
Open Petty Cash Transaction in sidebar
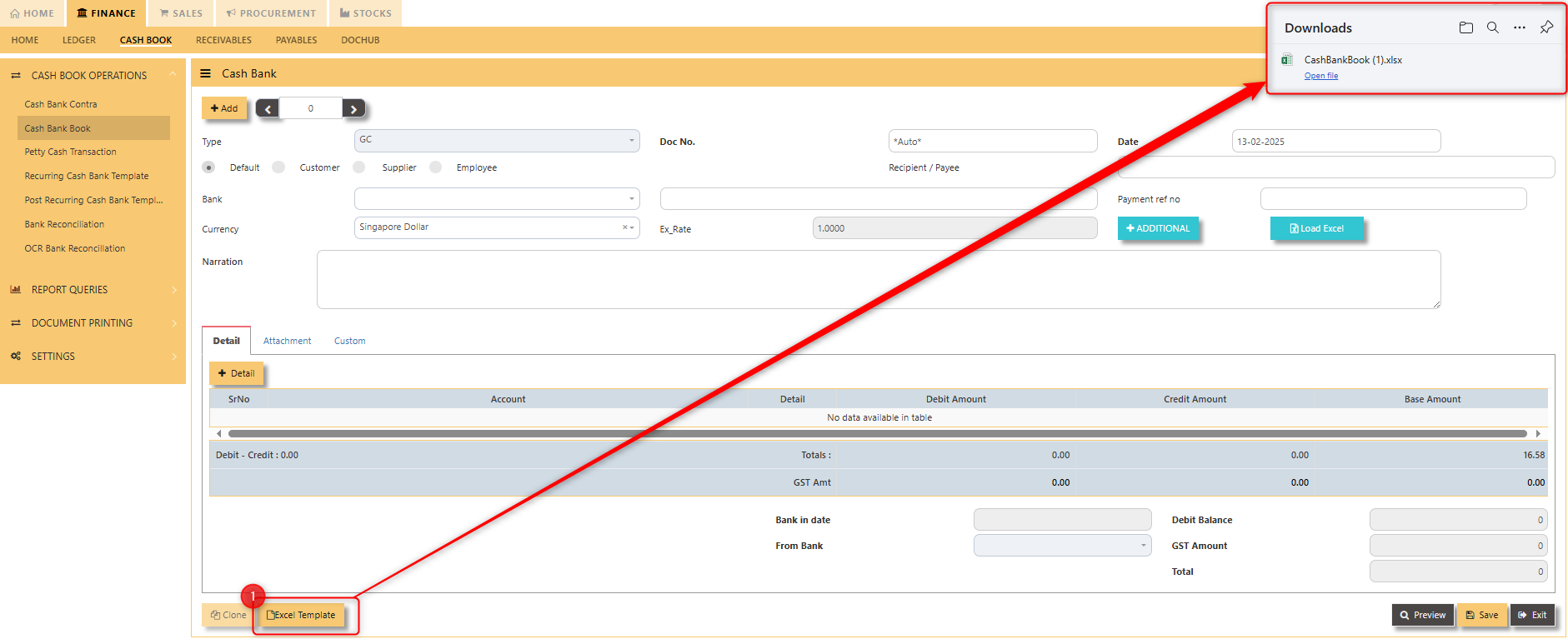click(70, 152)
